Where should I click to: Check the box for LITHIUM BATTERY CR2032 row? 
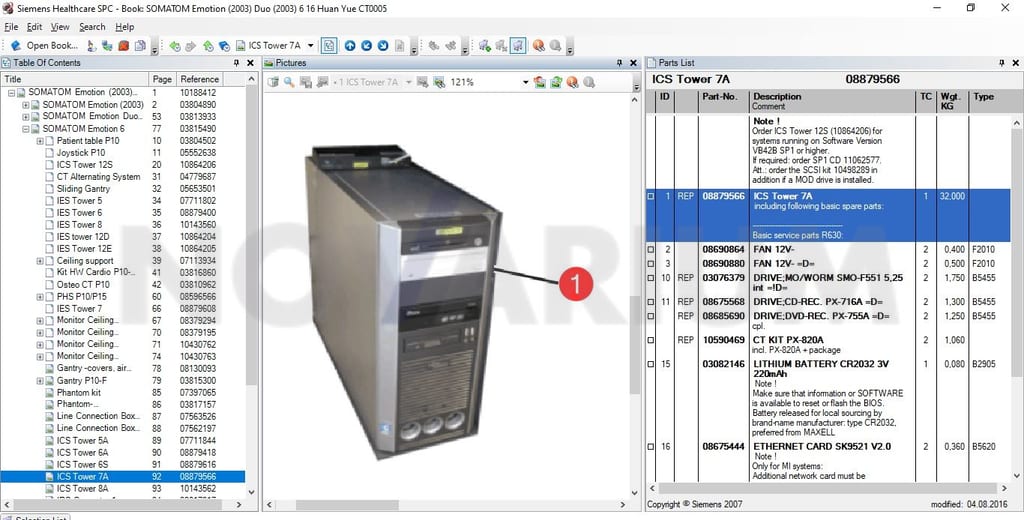coord(650,365)
